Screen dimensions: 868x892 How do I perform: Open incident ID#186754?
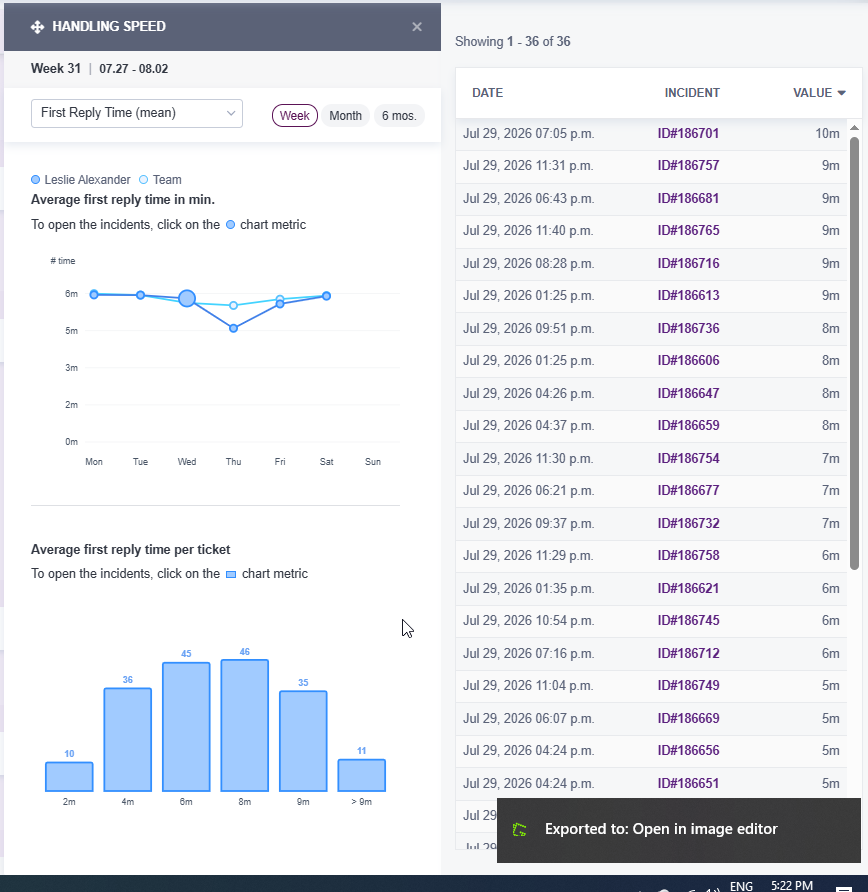pyautogui.click(x=688, y=458)
